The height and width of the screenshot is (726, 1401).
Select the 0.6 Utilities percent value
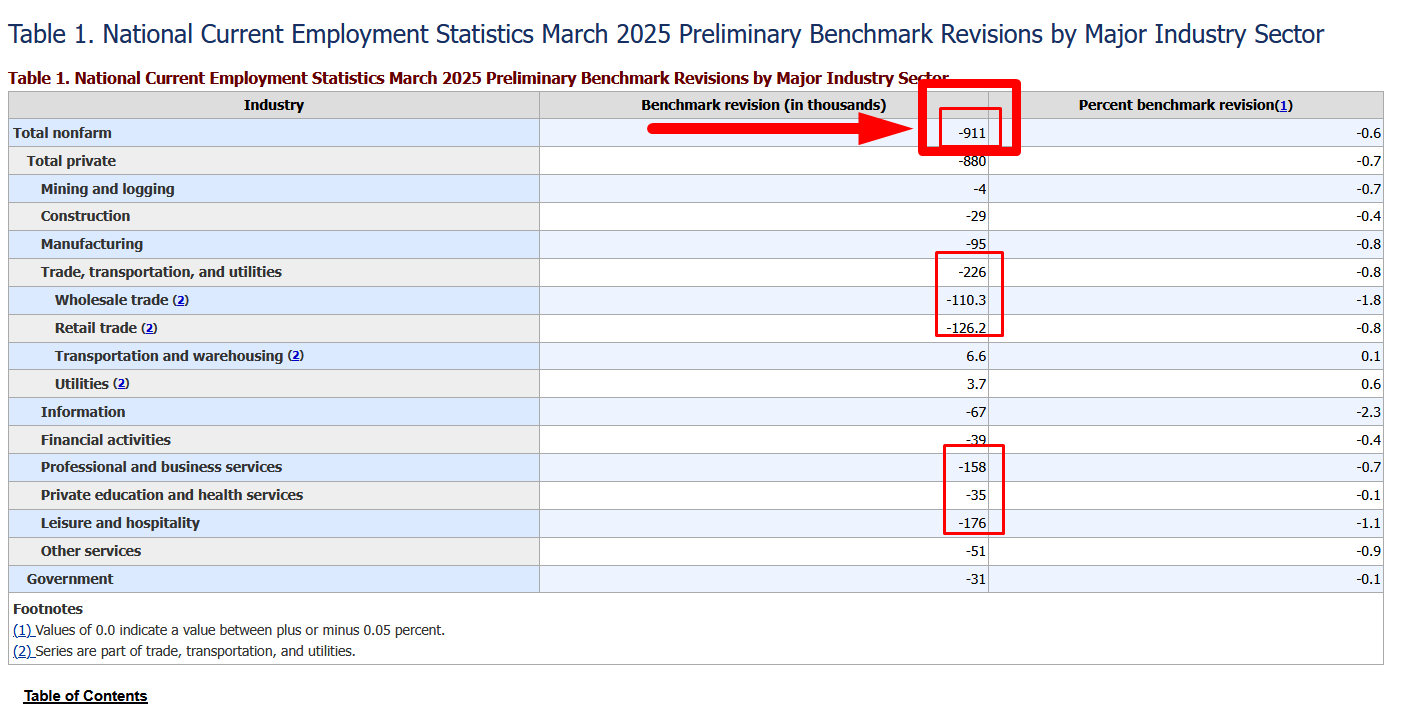(x=1371, y=384)
